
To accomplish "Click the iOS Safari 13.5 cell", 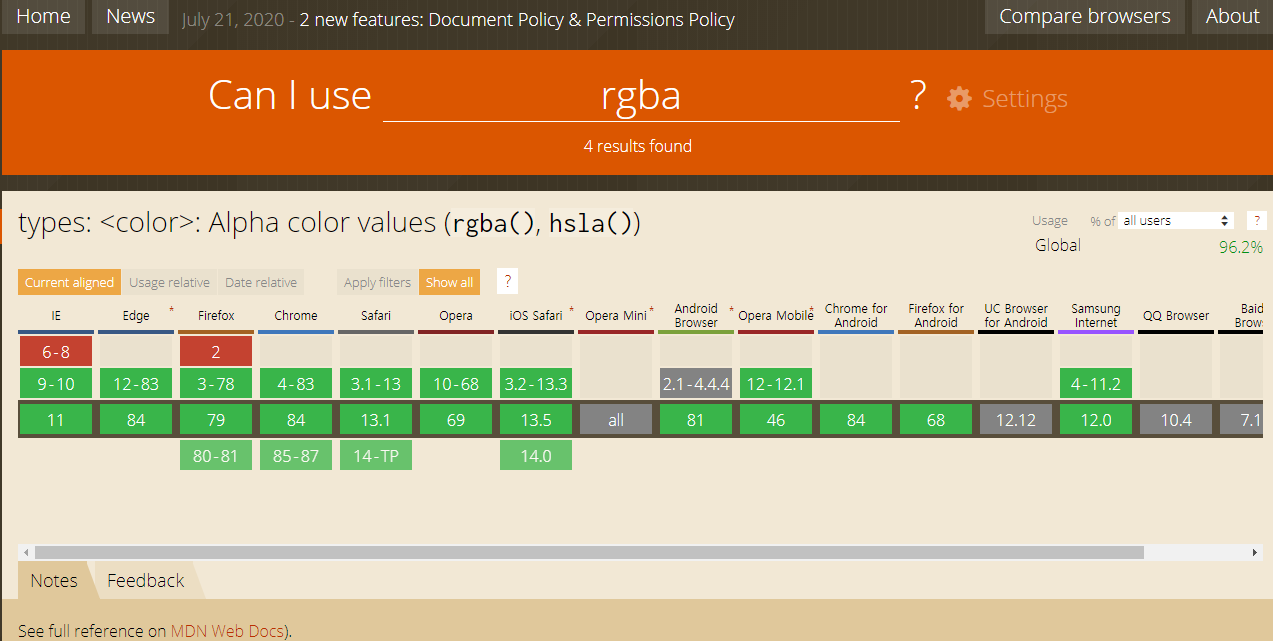I will (x=536, y=420).
